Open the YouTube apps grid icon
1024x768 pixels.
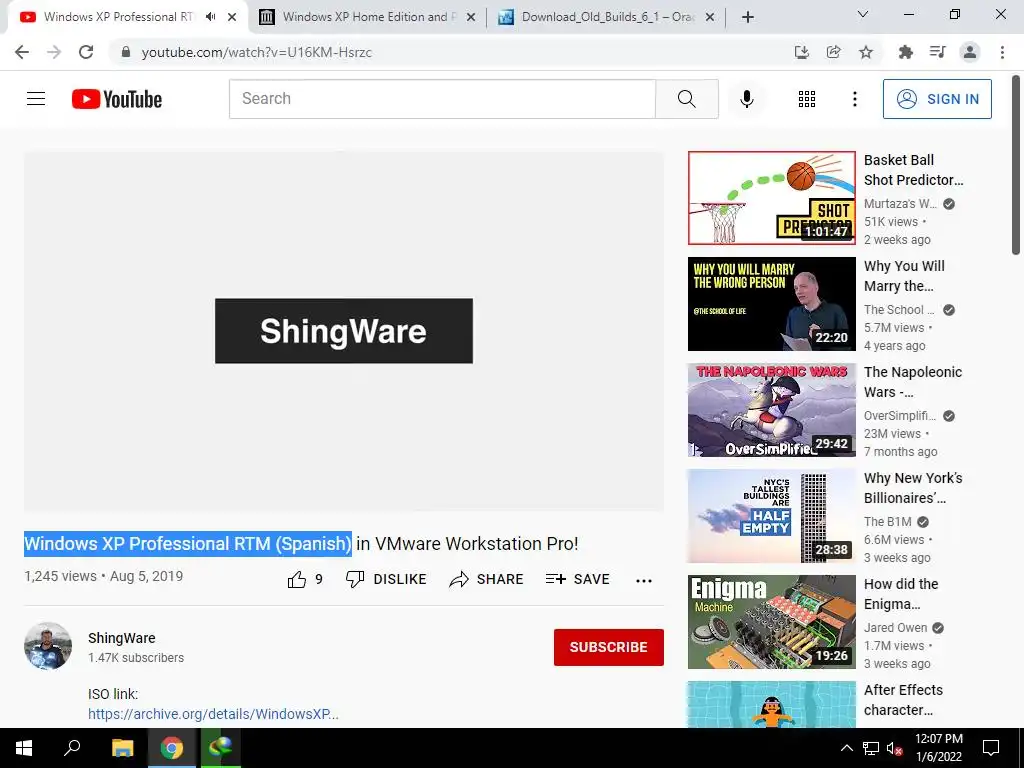(x=807, y=99)
